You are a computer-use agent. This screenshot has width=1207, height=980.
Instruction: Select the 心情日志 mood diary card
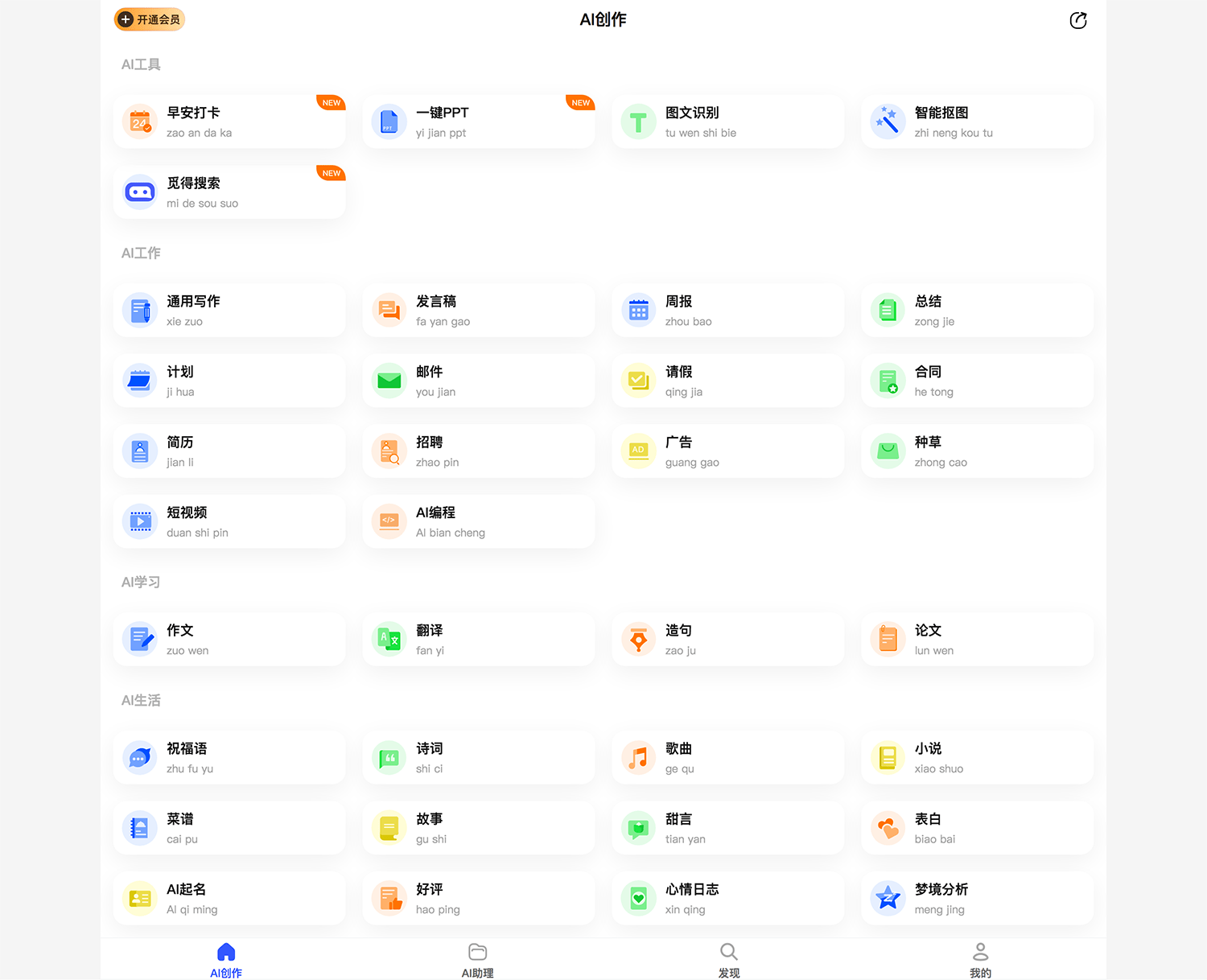727,898
